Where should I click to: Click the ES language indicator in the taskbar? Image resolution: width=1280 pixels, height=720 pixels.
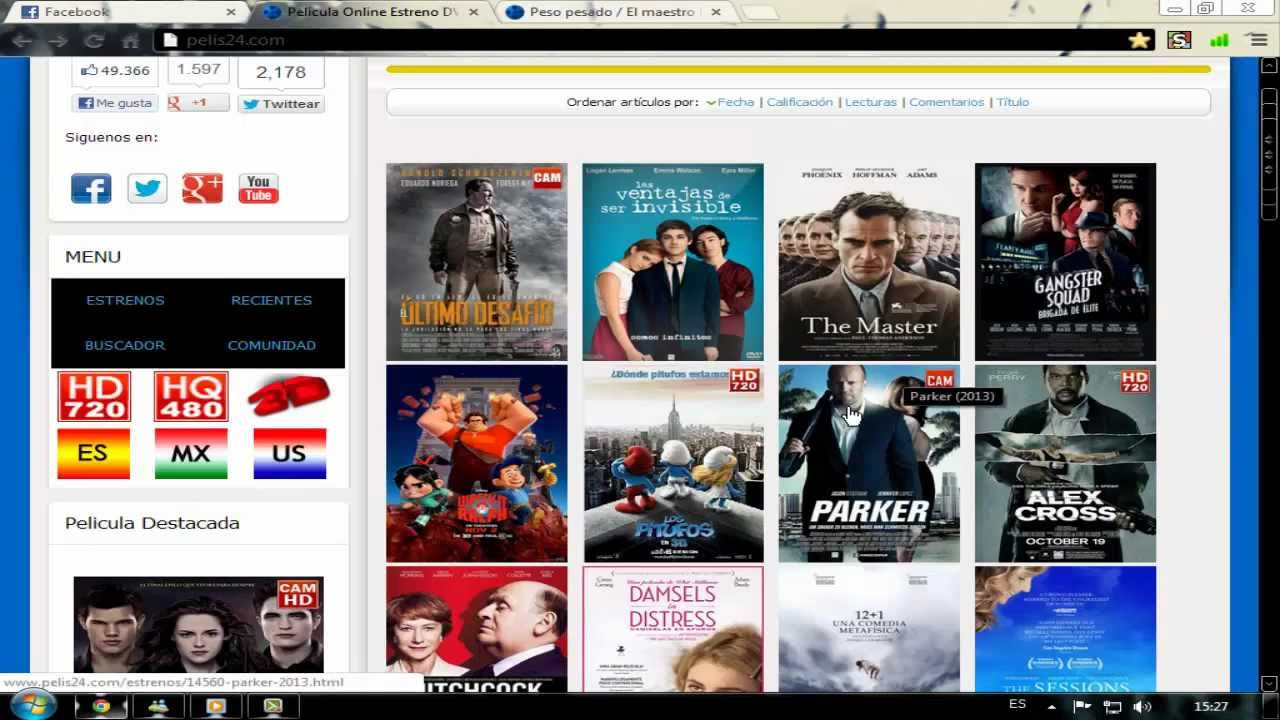click(1017, 704)
